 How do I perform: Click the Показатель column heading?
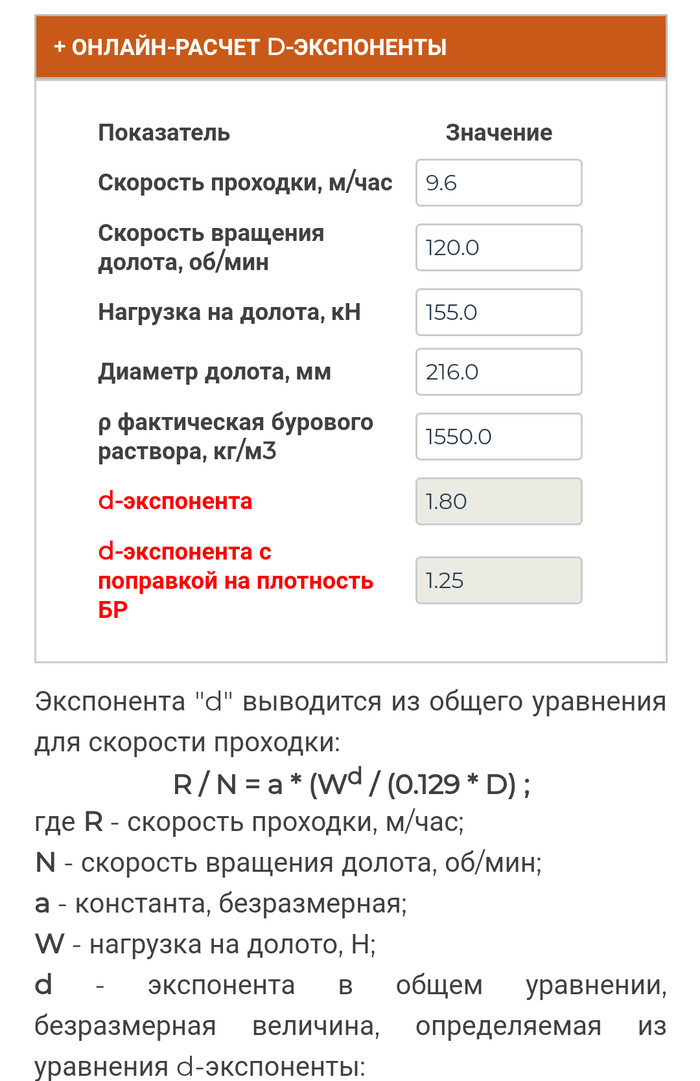click(164, 133)
